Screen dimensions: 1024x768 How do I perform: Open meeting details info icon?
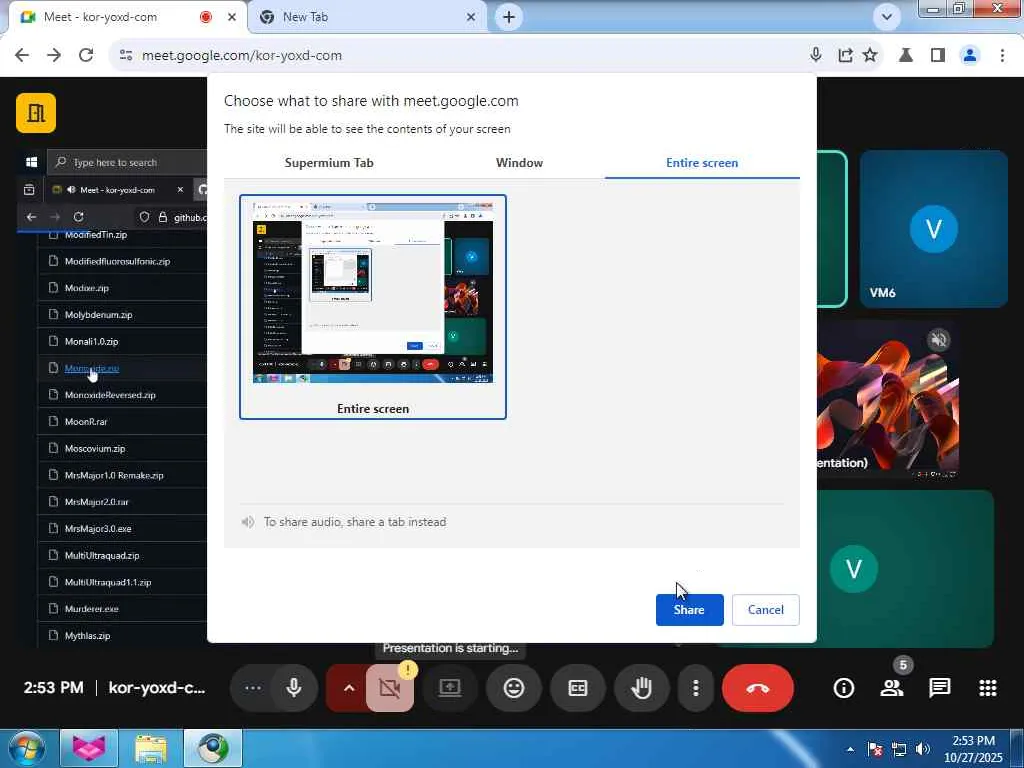coord(844,688)
